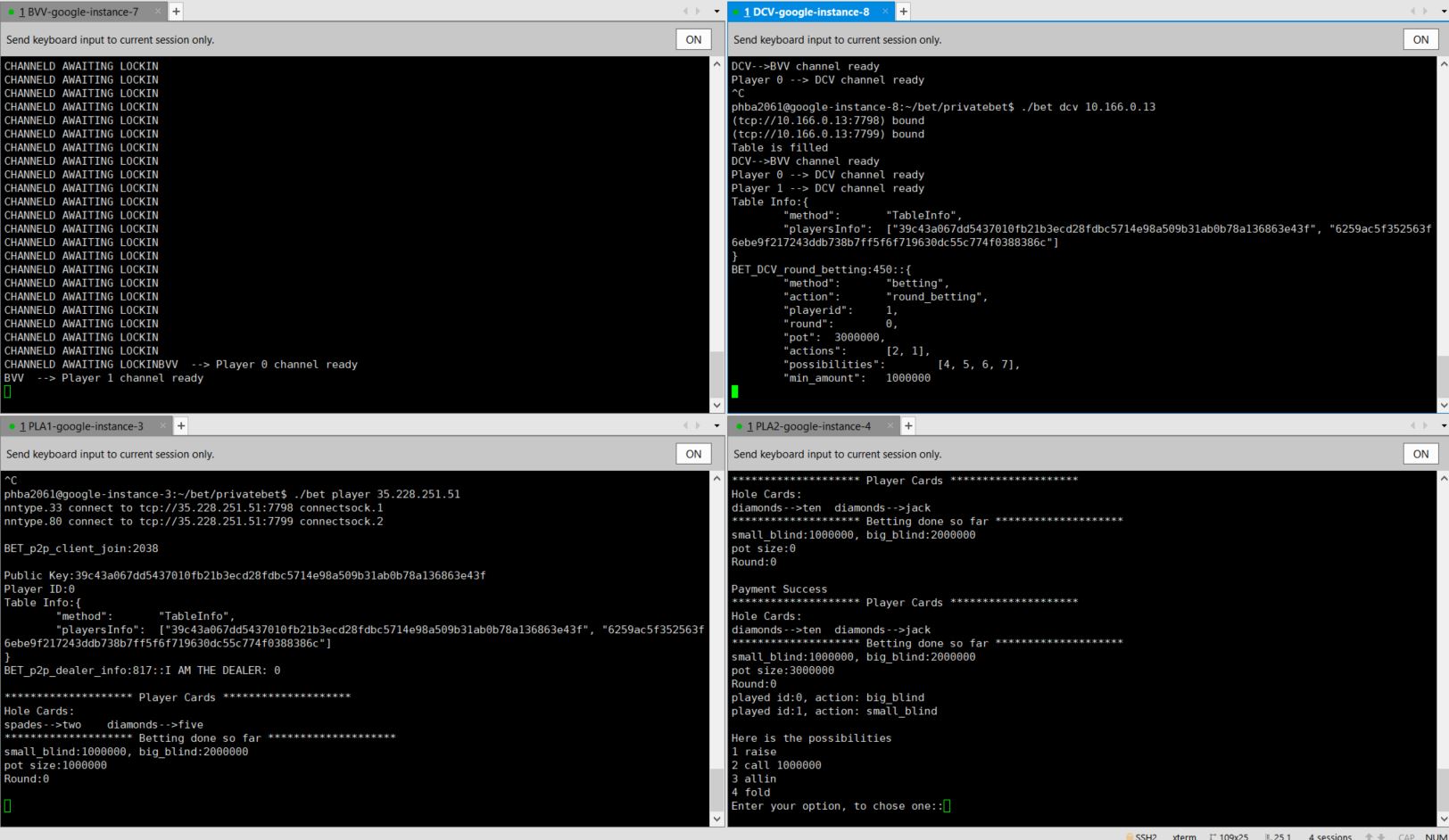This screenshot has height=840, width=1449.
Task: Open new tab next to BVV-google-instance-7
Action: pos(176,12)
